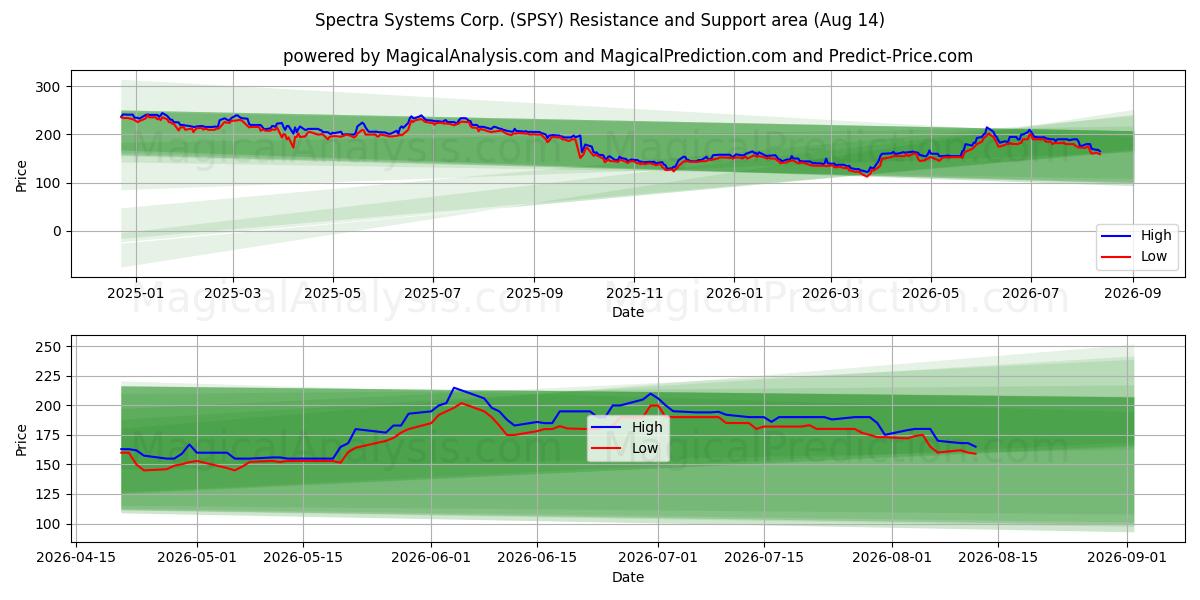Screen dimensions: 1200x600
Task: Click the '2026-07-15' tick on bottom chart
Action: [764, 558]
